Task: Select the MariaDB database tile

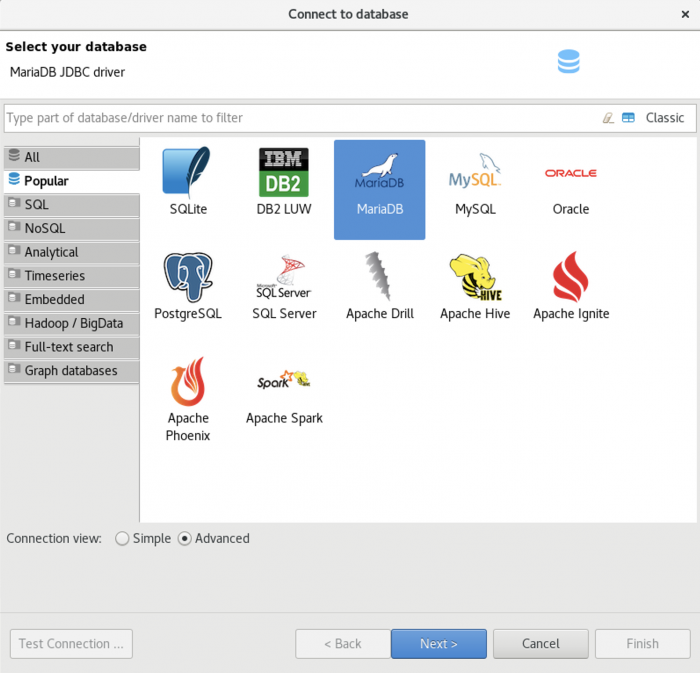Action: coord(379,190)
